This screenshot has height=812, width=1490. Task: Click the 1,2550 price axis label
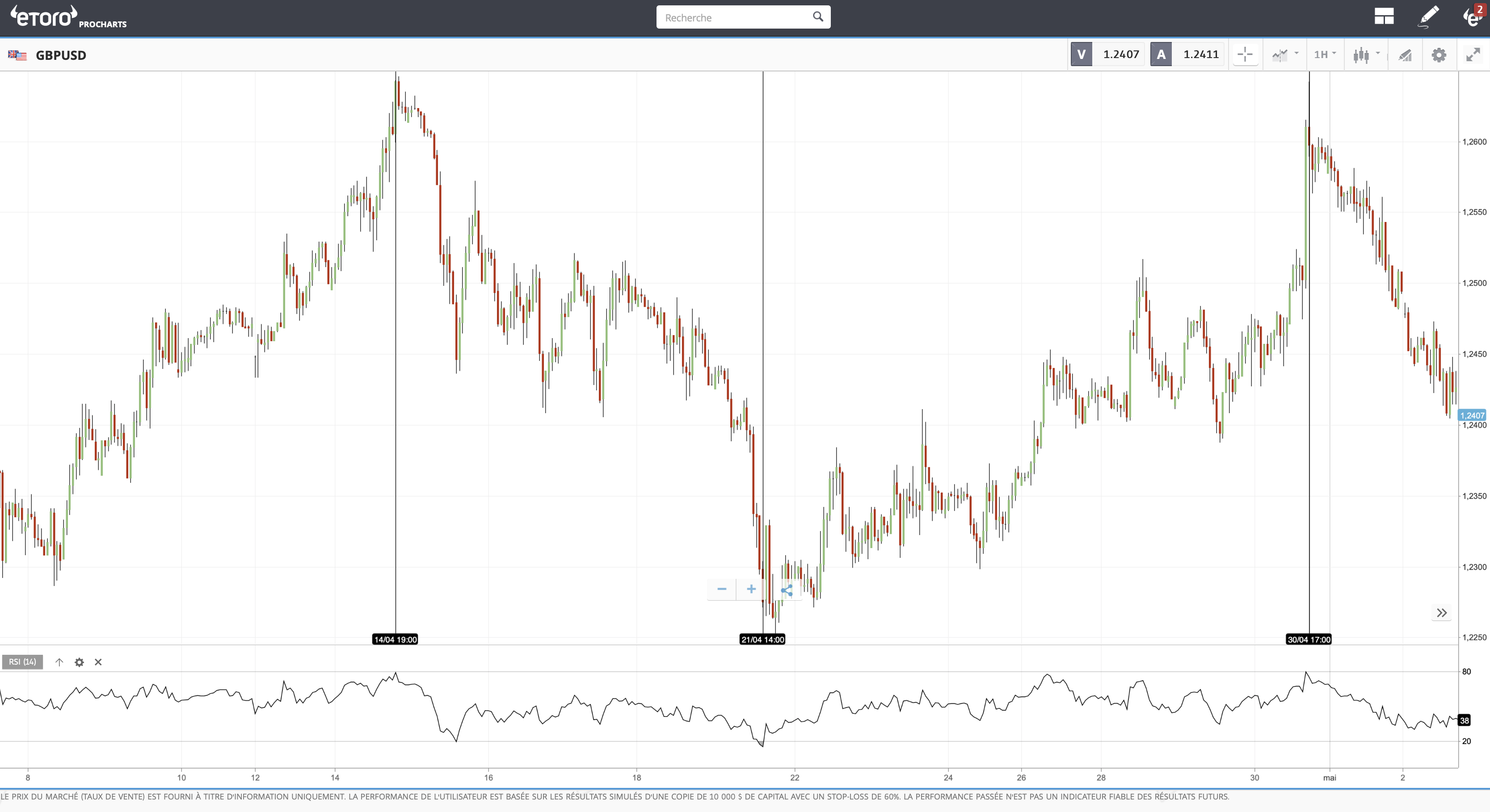1474,212
